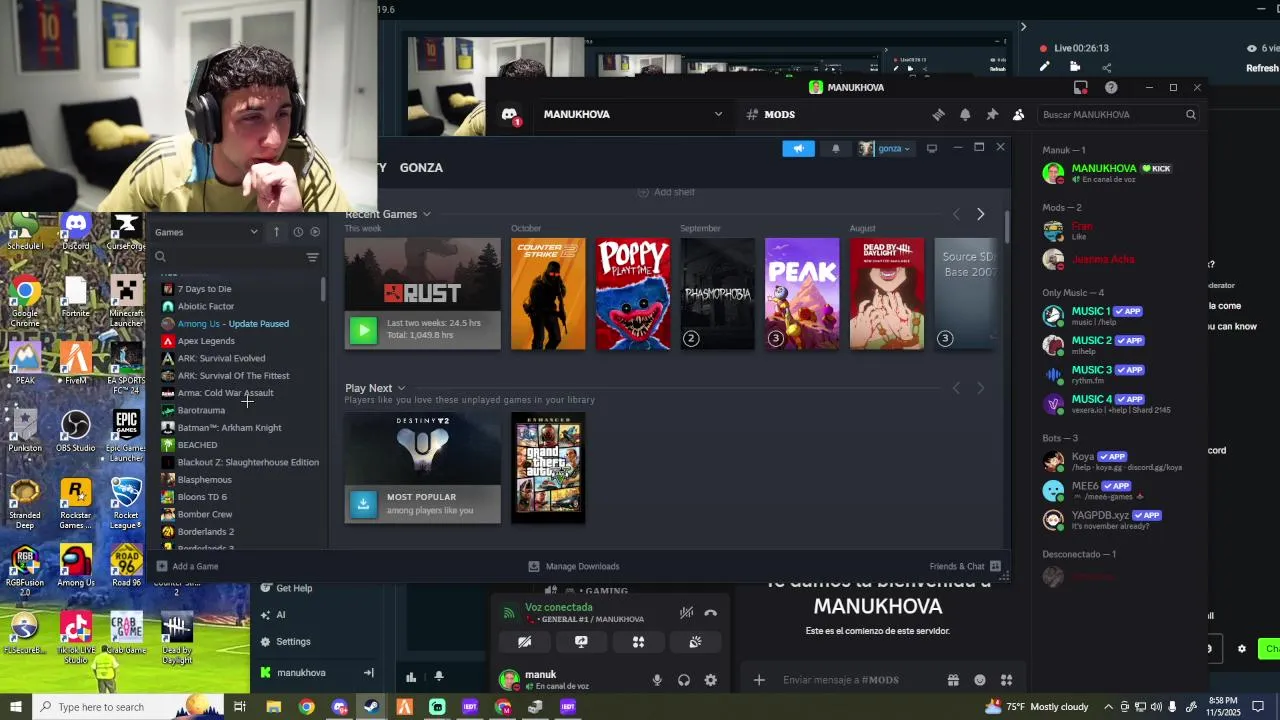
Task: Open Discord help question mark icon
Action: click(x=1111, y=87)
